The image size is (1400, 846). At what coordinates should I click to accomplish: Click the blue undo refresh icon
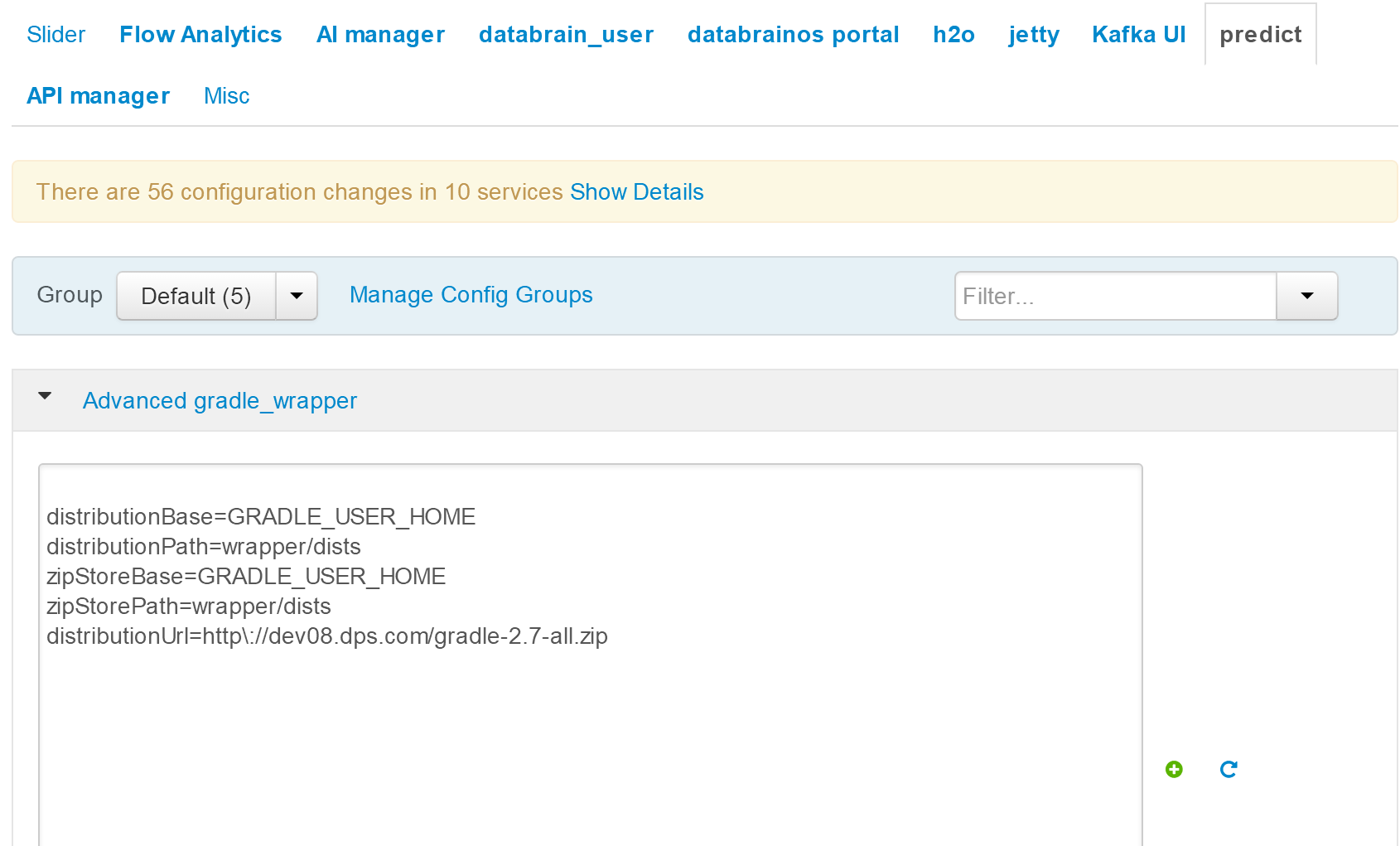(x=1229, y=770)
